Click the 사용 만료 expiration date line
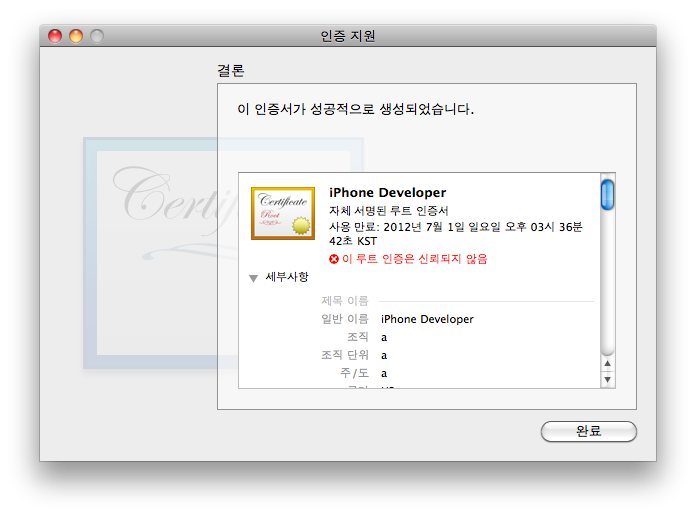The image size is (696, 516). coord(455,227)
